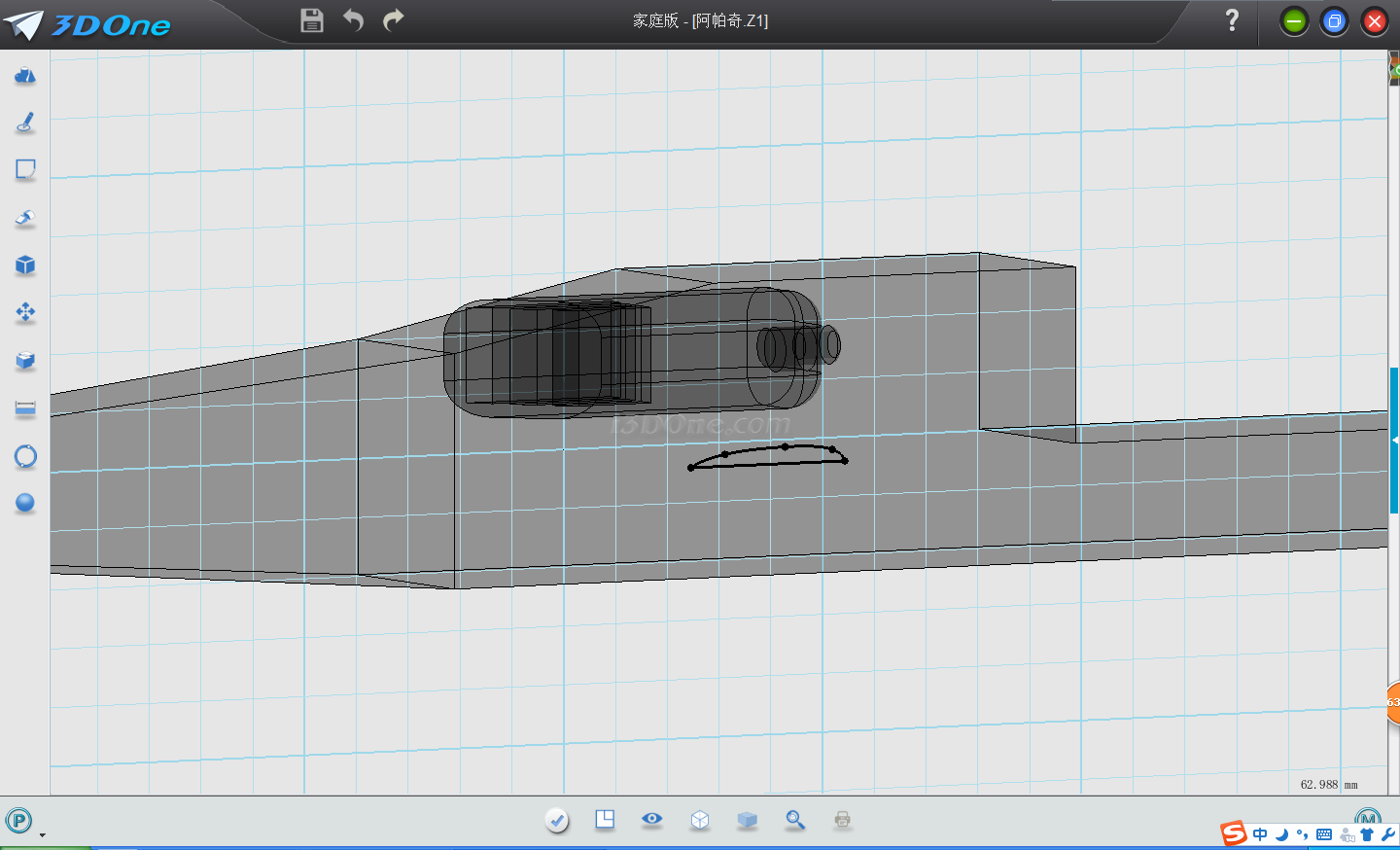Open the sketch edit square tool

click(x=25, y=170)
